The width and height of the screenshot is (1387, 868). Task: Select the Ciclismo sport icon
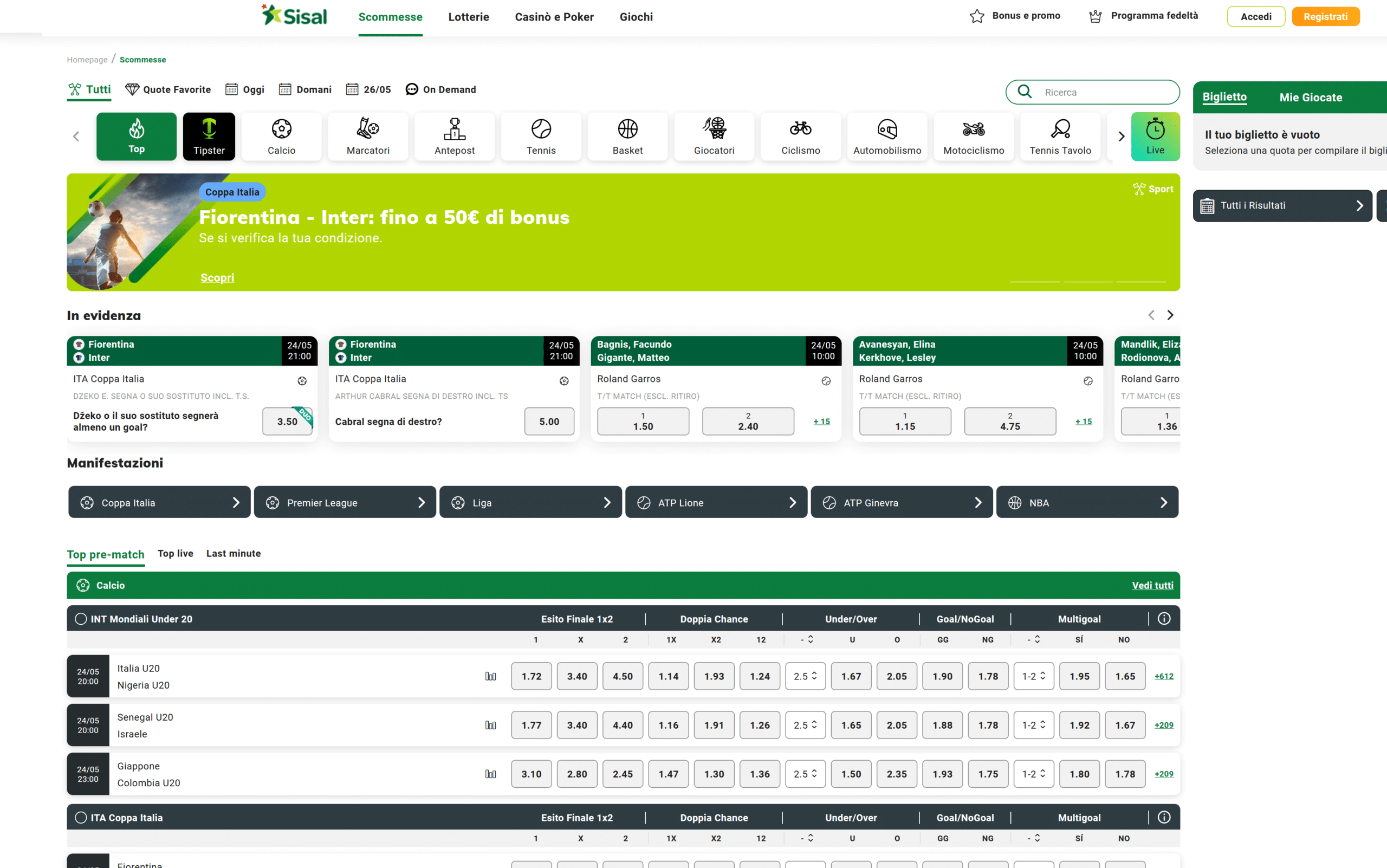pyautogui.click(x=800, y=136)
